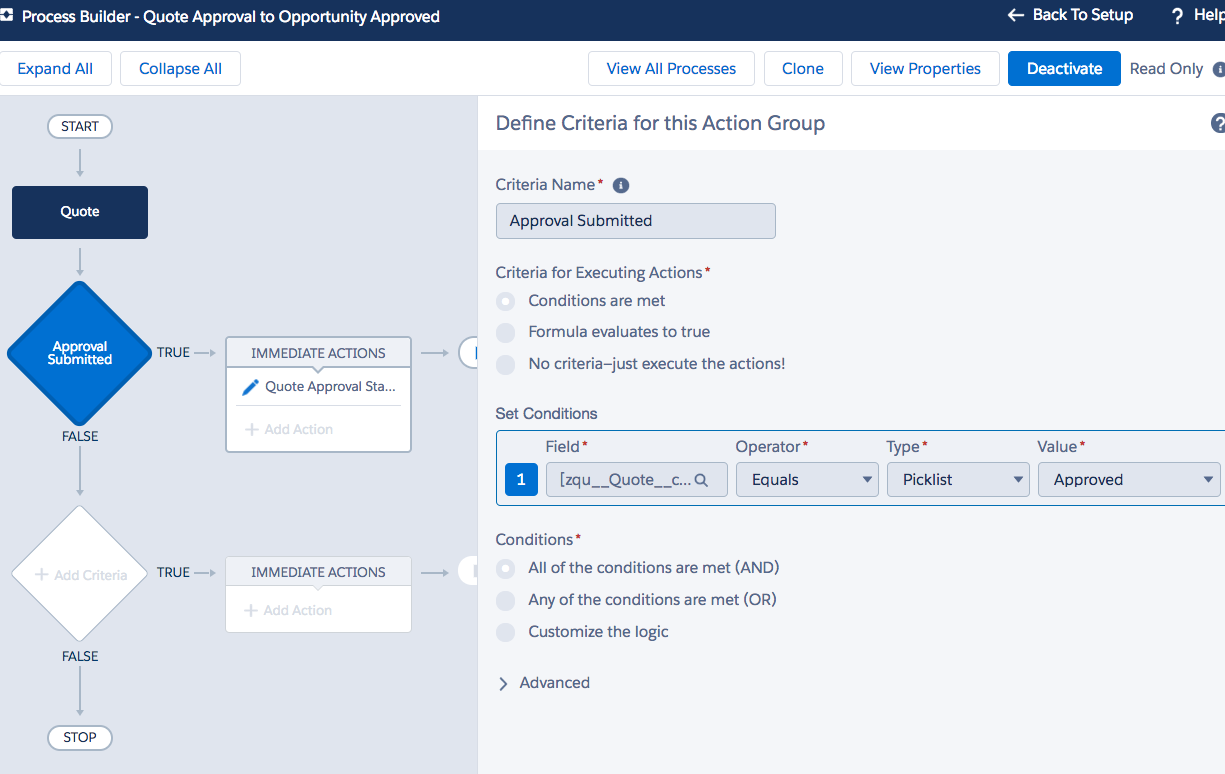Expand the Advanced section

tap(504, 683)
